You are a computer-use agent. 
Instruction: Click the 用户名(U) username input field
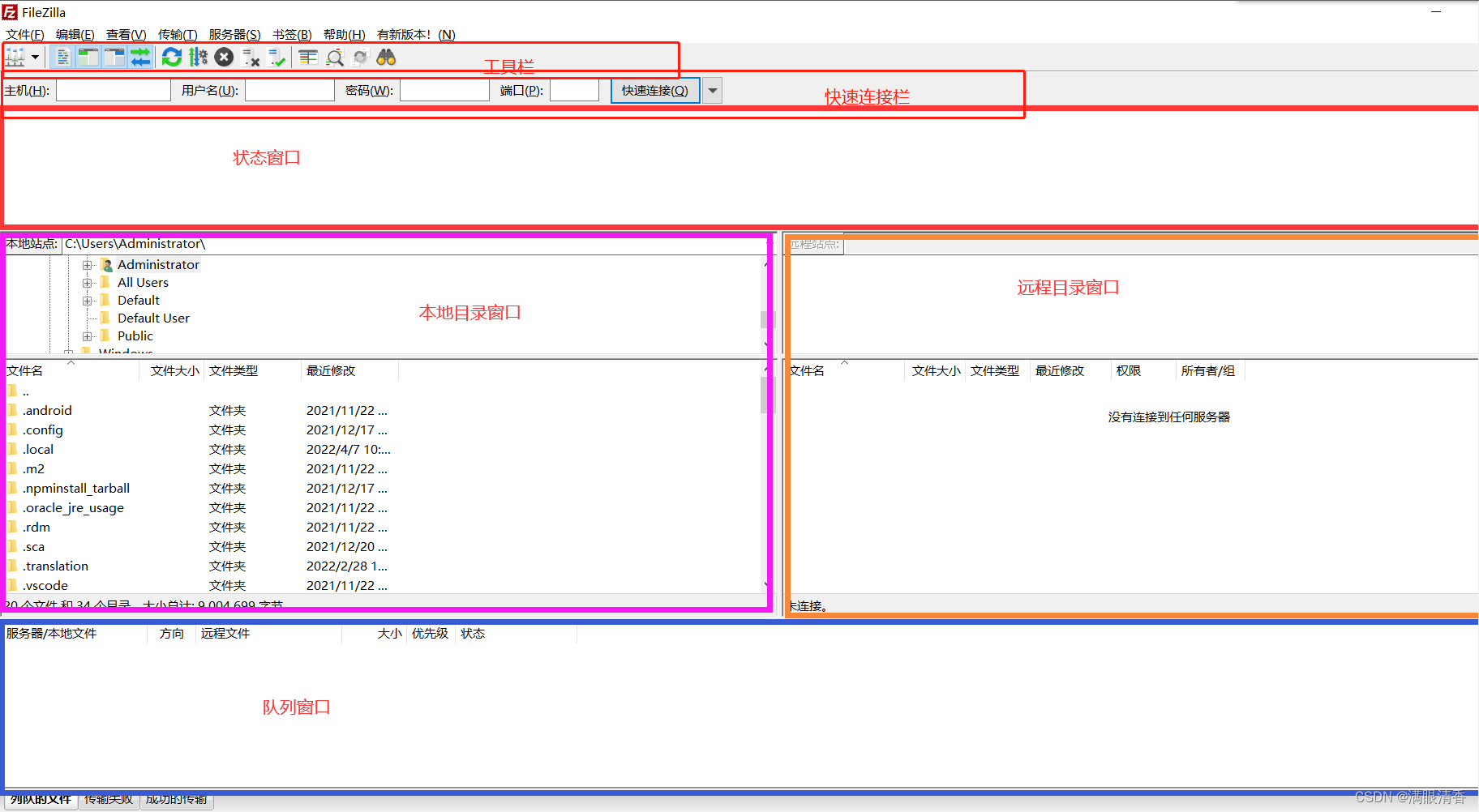(289, 91)
